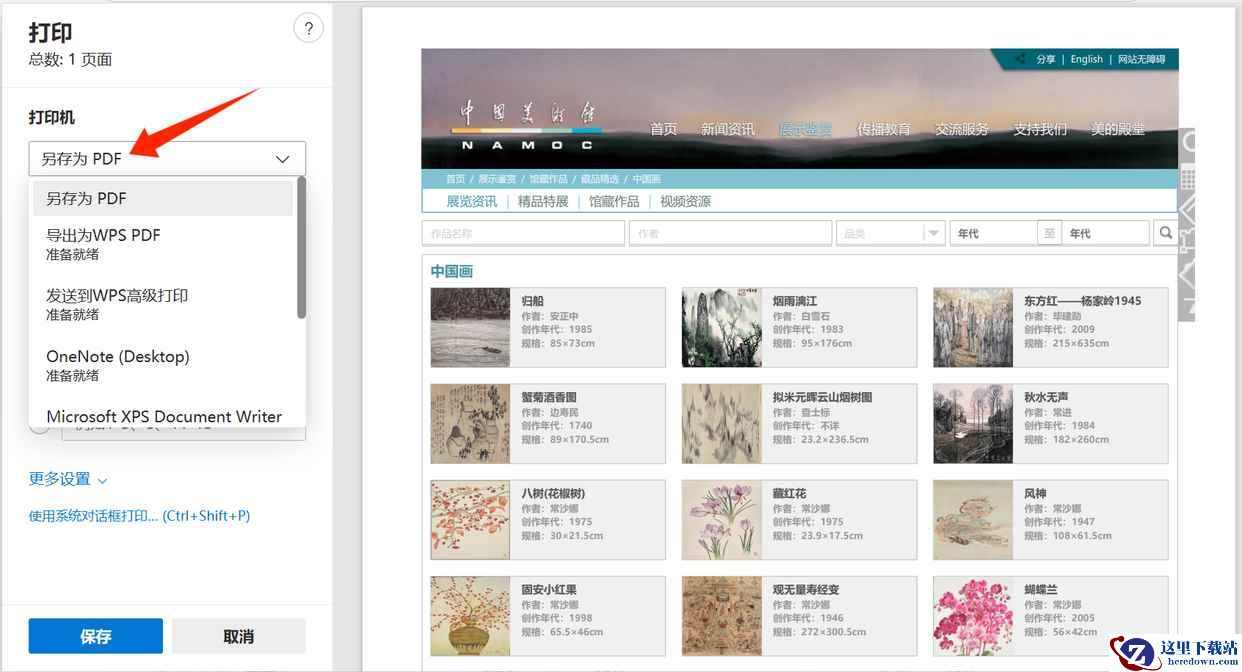Click the 中国画 section heading

[451, 271]
